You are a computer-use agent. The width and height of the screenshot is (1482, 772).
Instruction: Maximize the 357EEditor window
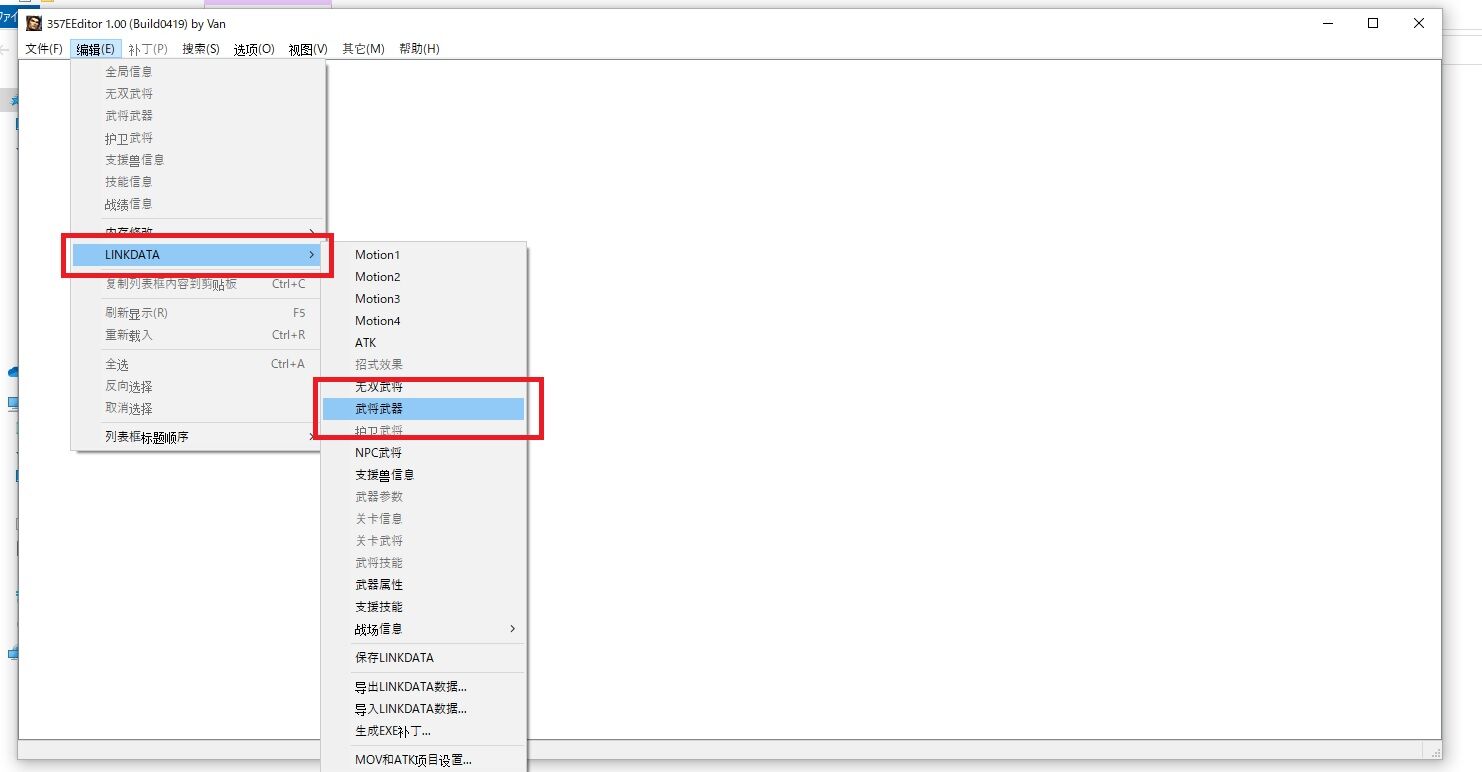click(1373, 23)
